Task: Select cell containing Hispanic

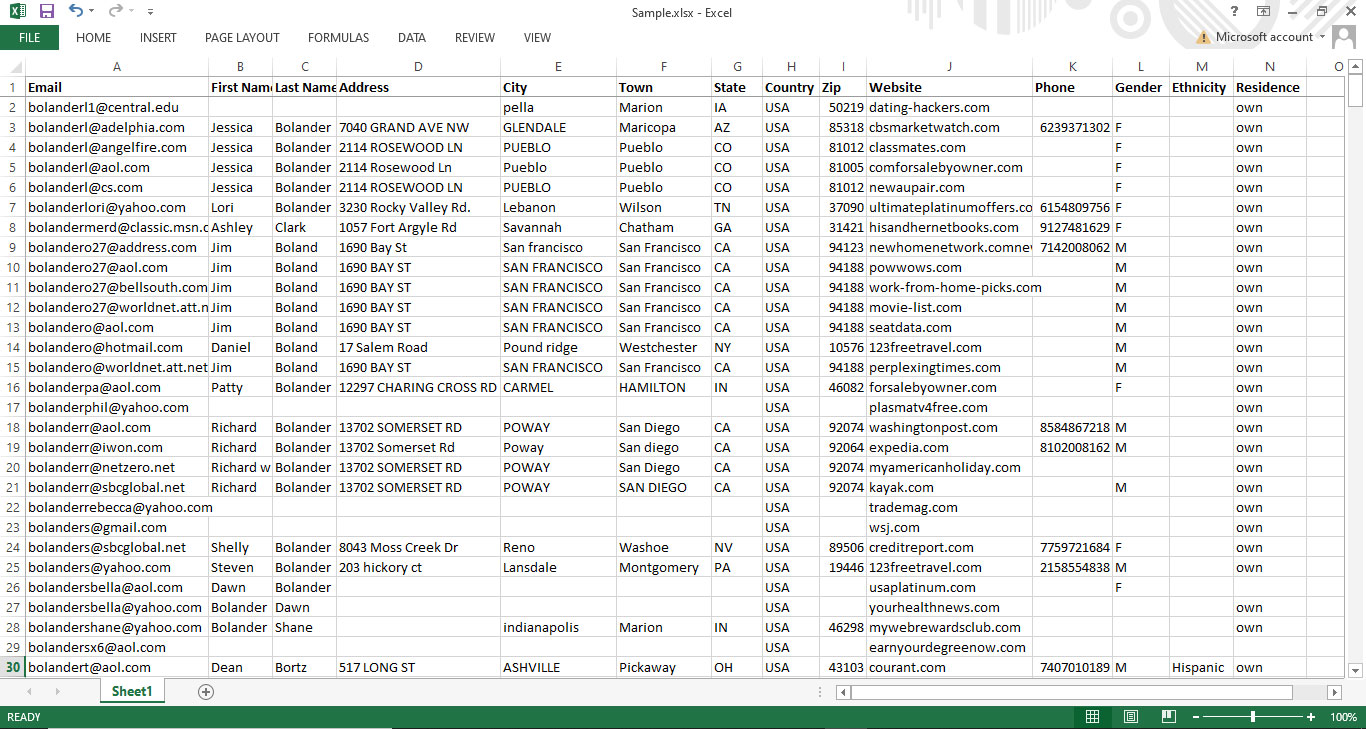Action: pyautogui.click(x=1201, y=667)
